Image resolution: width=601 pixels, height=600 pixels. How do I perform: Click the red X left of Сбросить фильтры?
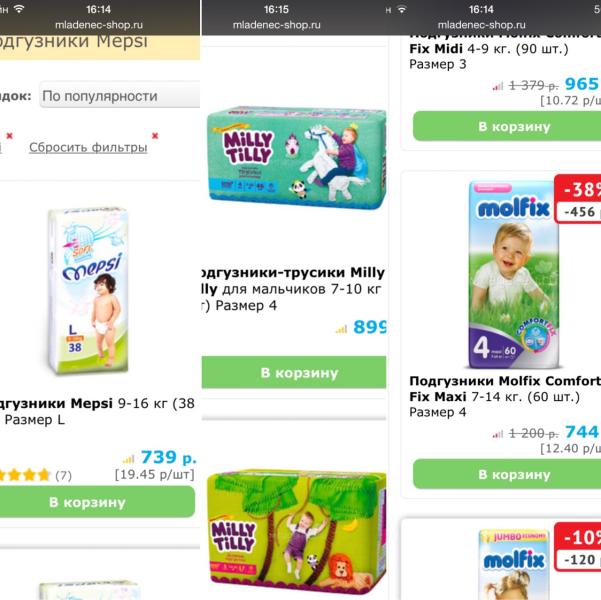tap(10, 136)
